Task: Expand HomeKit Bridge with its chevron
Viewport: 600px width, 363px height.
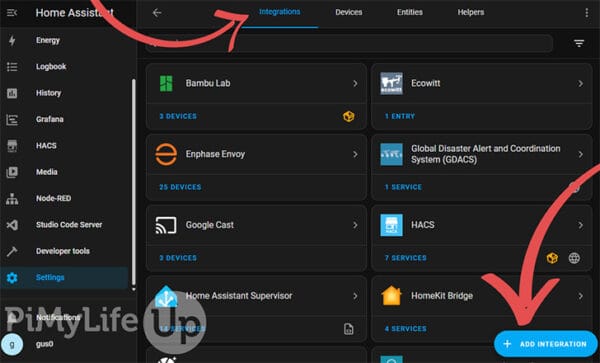Action: coord(581,296)
